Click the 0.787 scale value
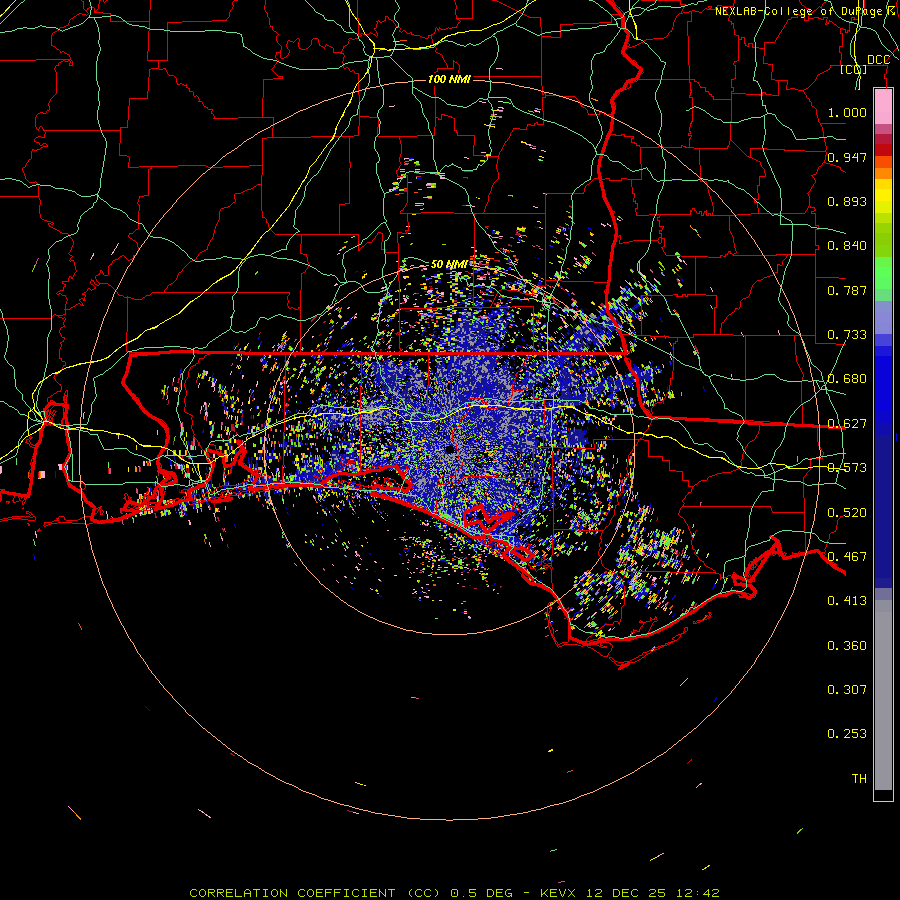Screen dimensions: 900x900 click(x=847, y=290)
